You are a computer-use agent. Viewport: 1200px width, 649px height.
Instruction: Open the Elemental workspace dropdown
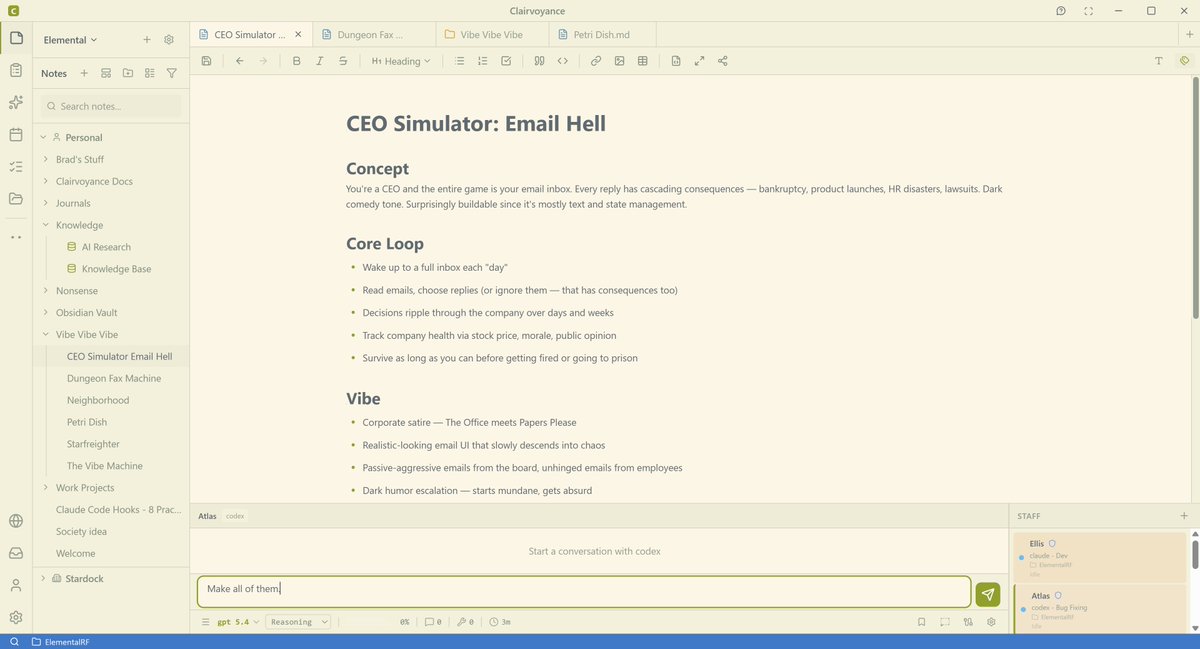click(x=70, y=40)
